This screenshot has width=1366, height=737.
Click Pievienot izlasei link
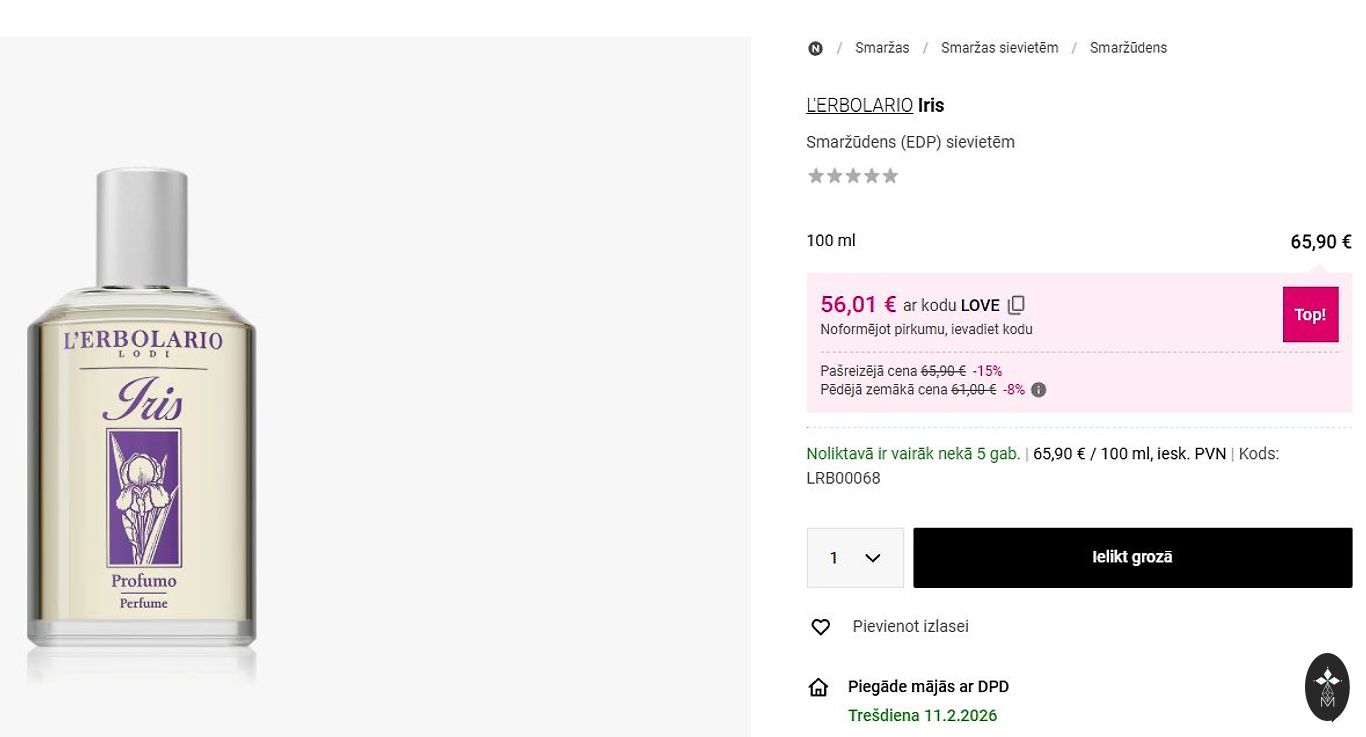point(910,627)
